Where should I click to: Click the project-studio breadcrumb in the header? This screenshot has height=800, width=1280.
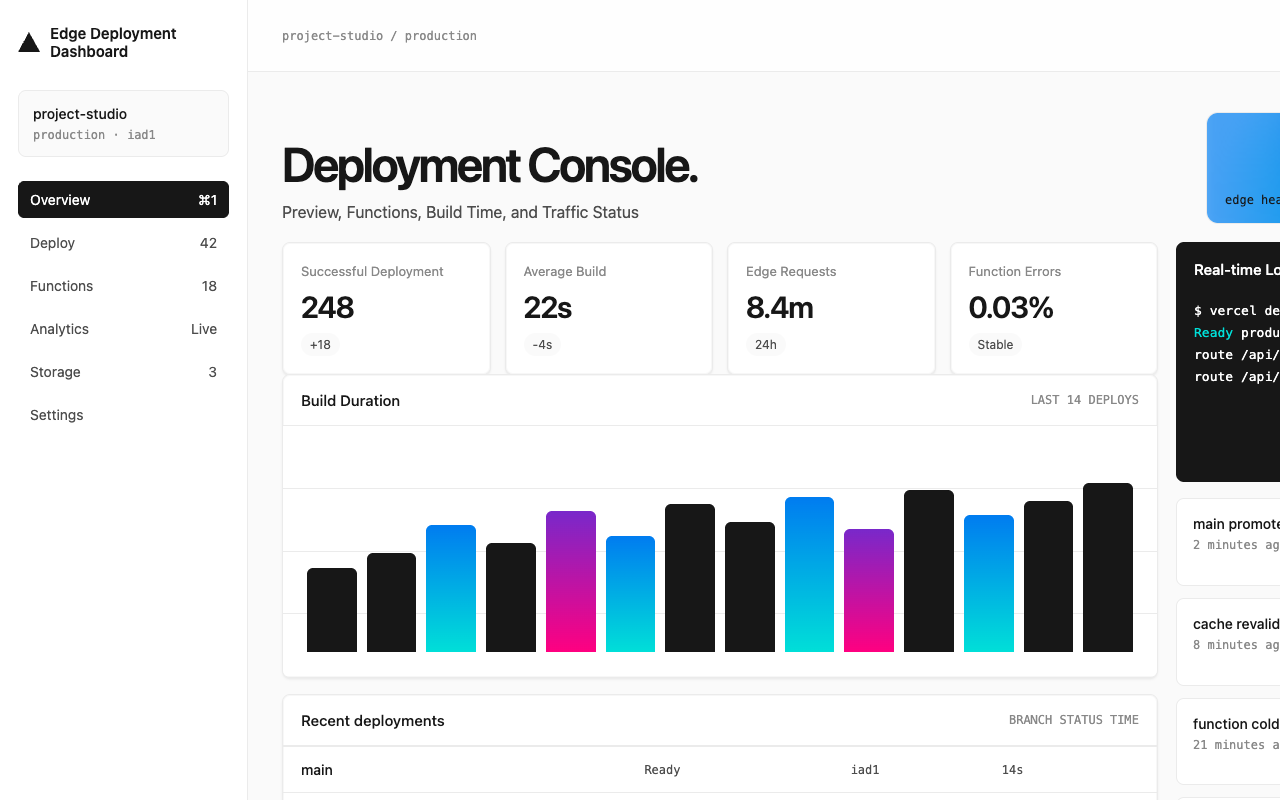[x=332, y=36]
